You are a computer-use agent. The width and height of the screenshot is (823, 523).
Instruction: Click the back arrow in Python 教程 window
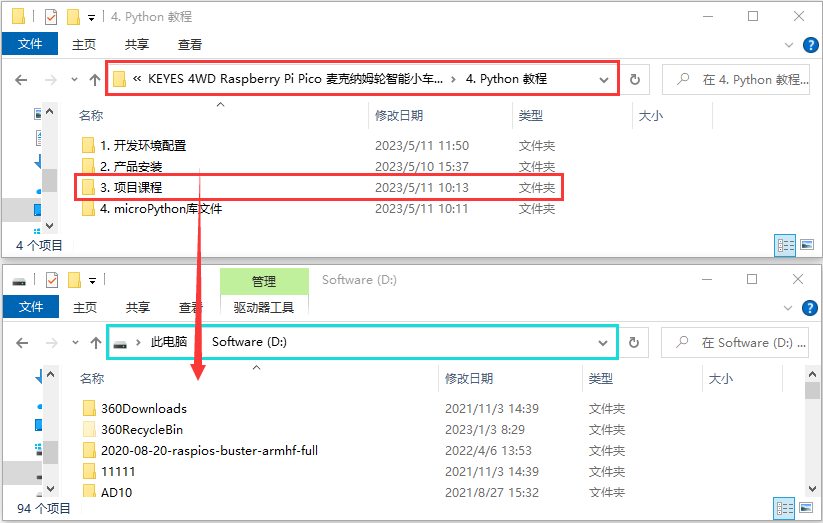(22, 80)
